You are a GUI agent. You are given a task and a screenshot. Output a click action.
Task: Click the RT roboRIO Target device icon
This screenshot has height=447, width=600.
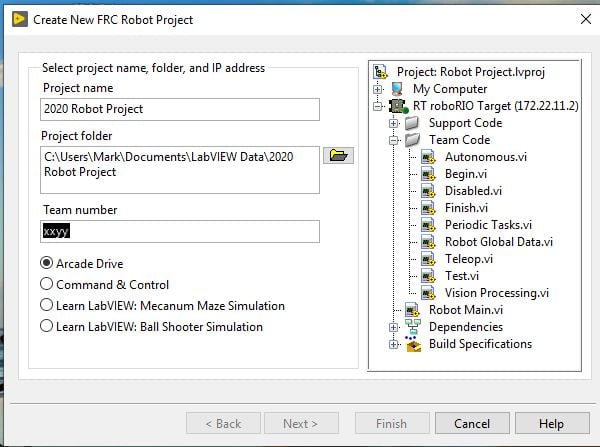[x=398, y=106]
